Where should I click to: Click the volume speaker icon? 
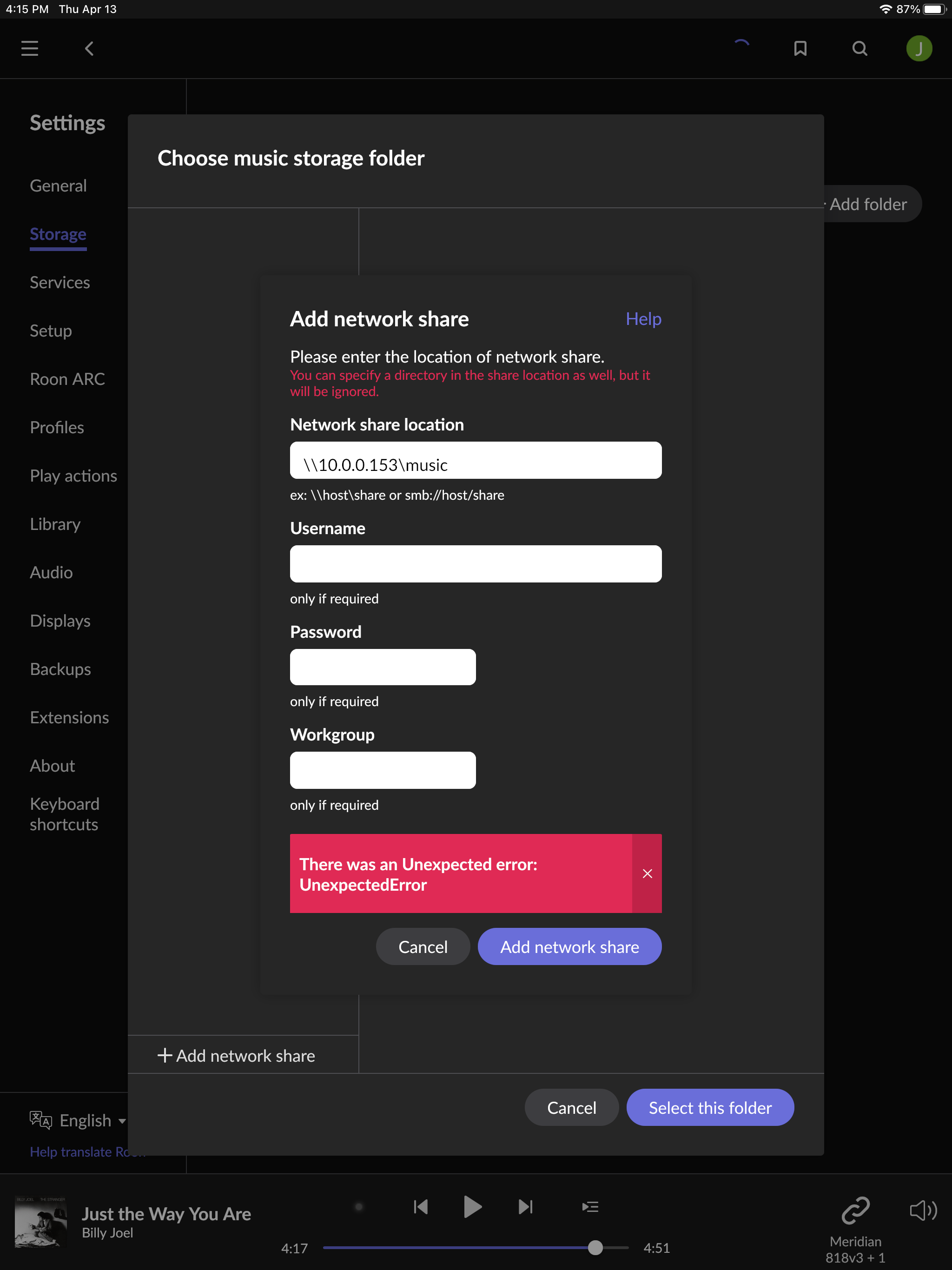pos(923,1210)
